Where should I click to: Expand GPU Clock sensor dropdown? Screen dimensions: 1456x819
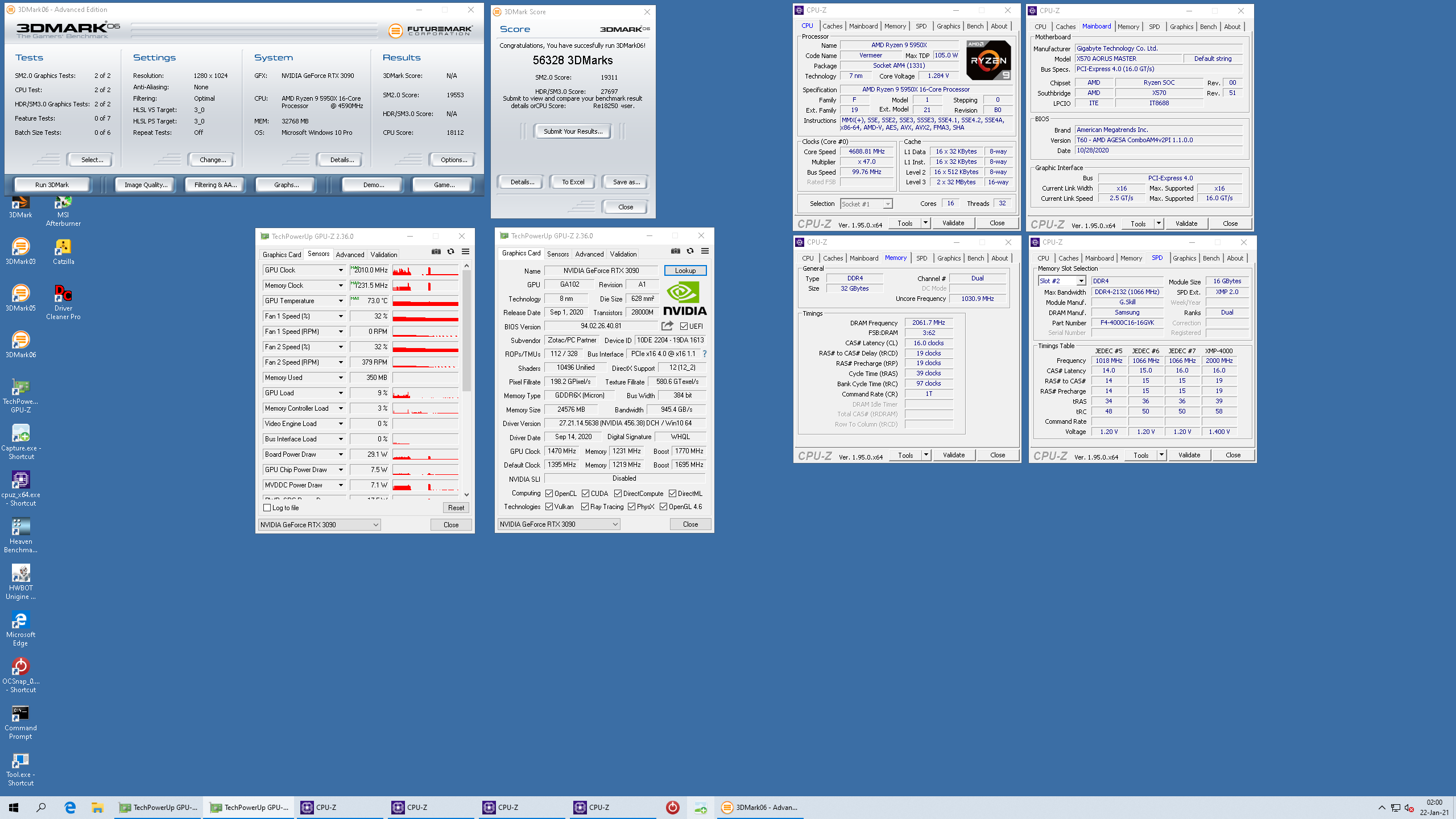341,270
